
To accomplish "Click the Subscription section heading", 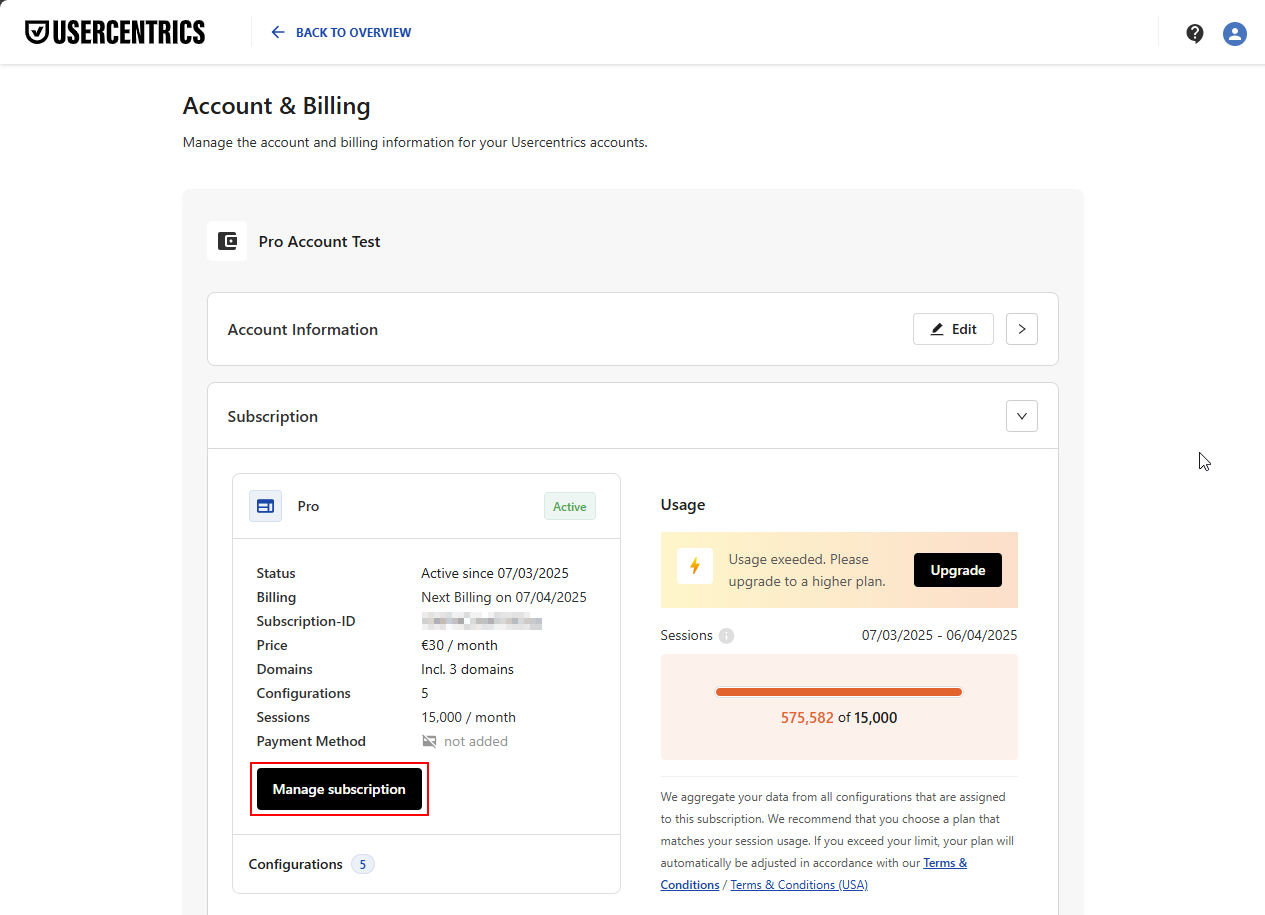I will pos(273,416).
